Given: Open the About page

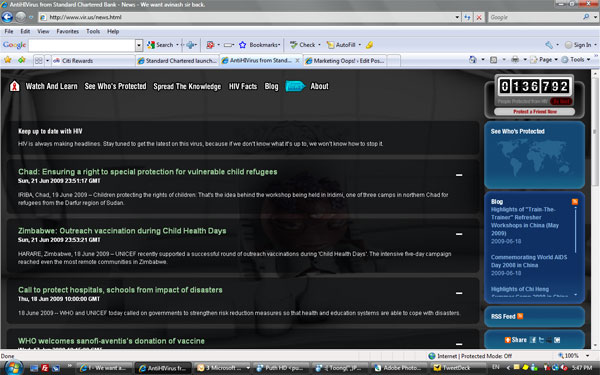Looking at the screenshot, I should tap(319, 86).
